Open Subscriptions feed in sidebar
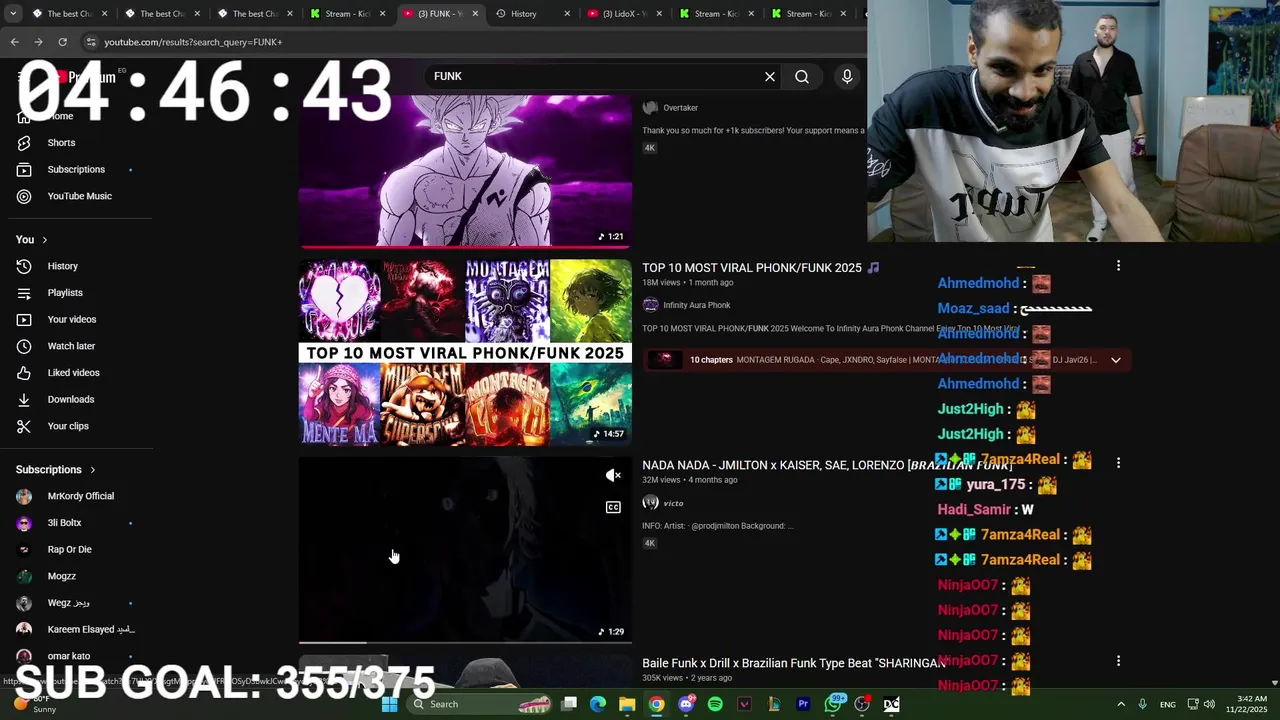Image resolution: width=1280 pixels, height=720 pixels. 76,170
